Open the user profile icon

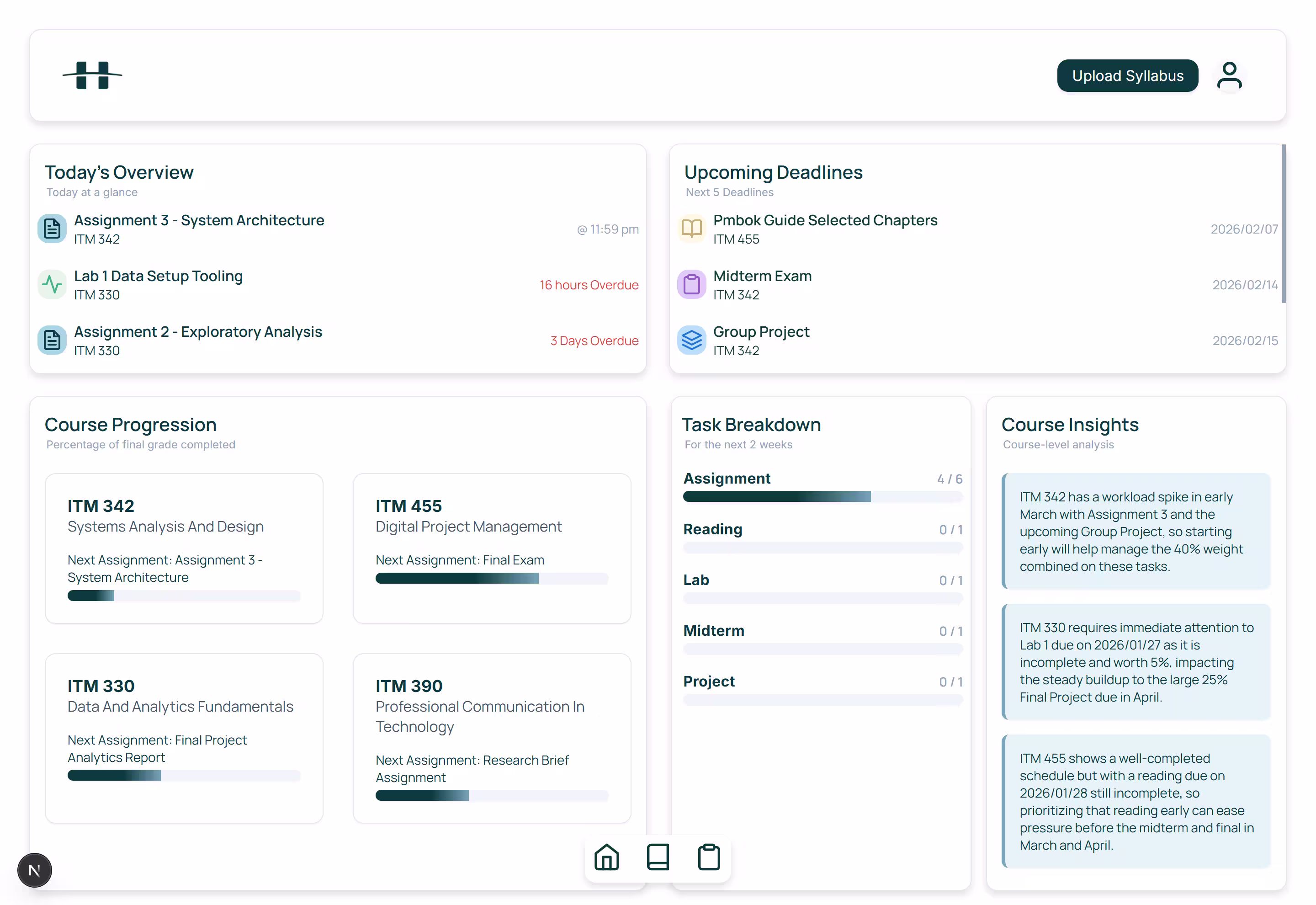pyautogui.click(x=1229, y=75)
